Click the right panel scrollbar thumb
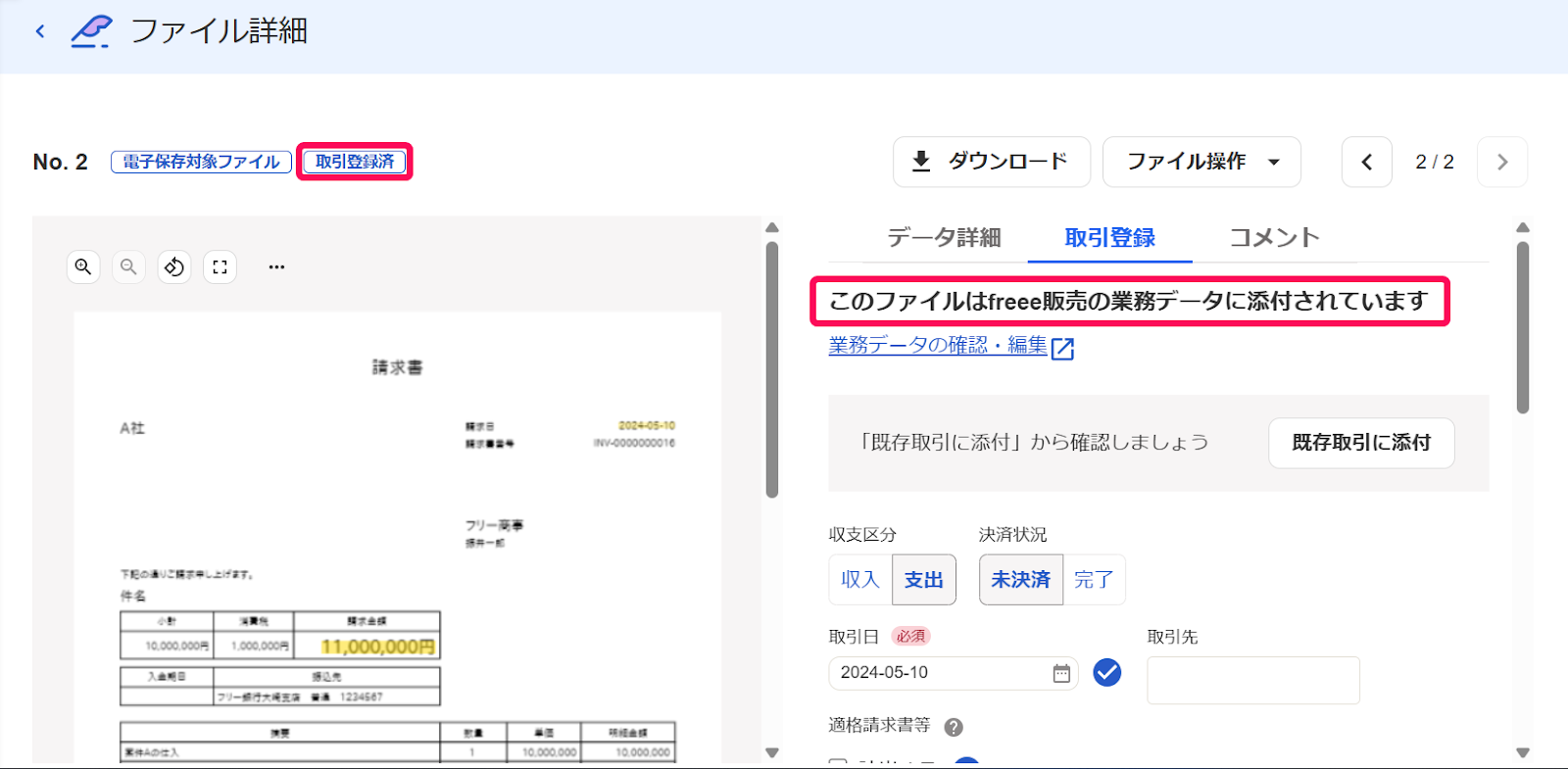This screenshot has height=769, width=1568. click(1522, 328)
